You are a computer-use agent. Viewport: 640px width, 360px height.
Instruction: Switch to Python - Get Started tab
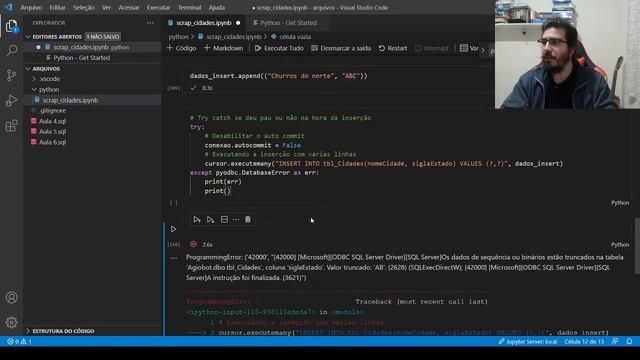289,23
